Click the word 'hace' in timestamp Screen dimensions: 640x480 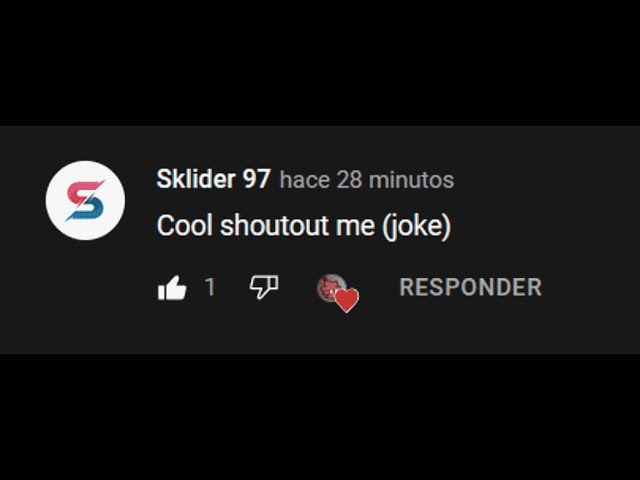(x=305, y=180)
